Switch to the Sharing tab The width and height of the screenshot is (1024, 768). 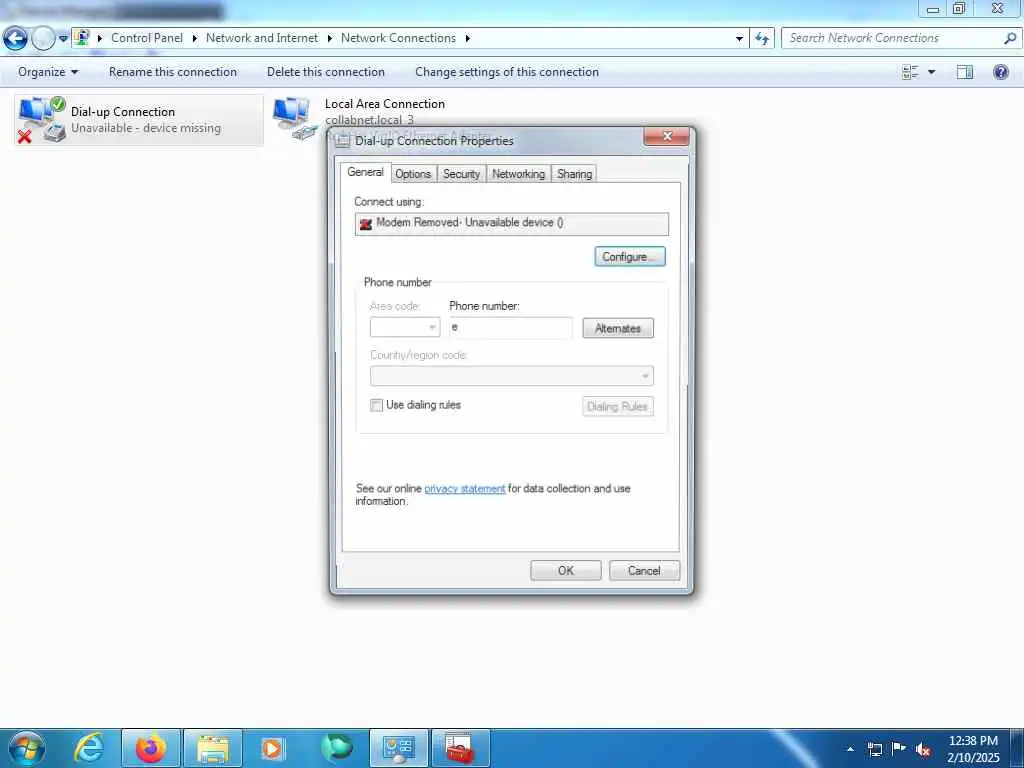[575, 174]
